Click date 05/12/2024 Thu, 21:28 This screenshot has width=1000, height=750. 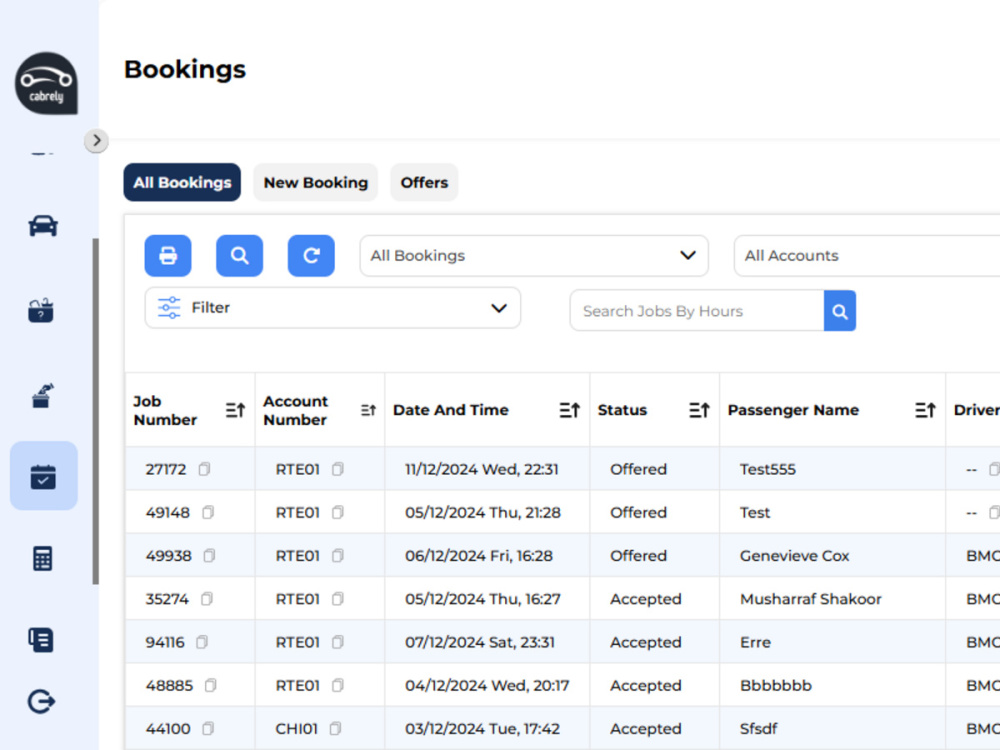(x=483, y=513)
